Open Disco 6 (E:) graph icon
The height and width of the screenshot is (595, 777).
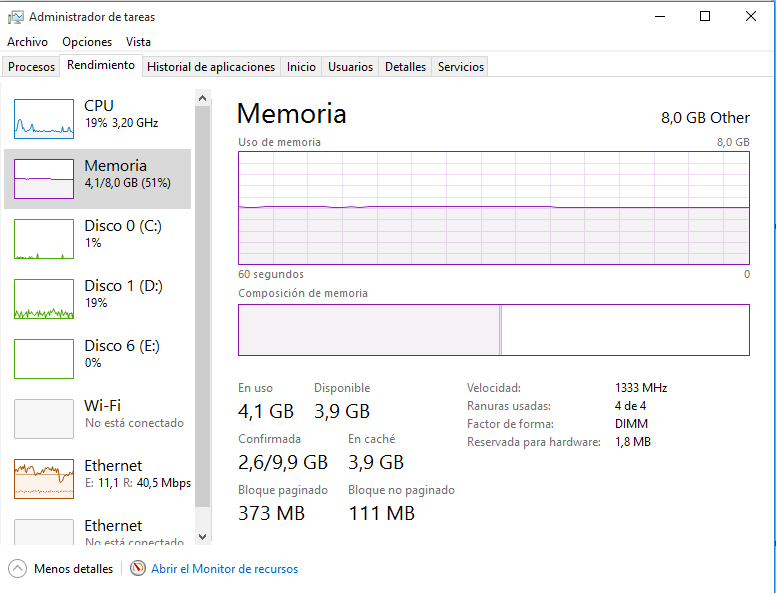click(44, 358)
